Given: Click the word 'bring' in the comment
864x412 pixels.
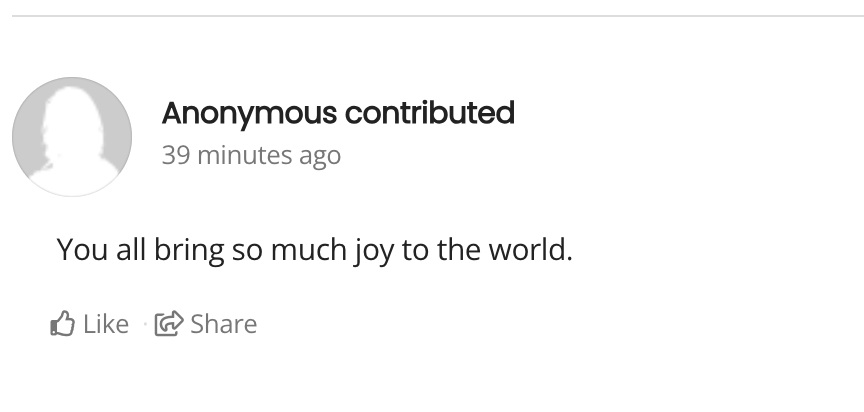Looking at the screenshot, I should click(x=189, y=251).
